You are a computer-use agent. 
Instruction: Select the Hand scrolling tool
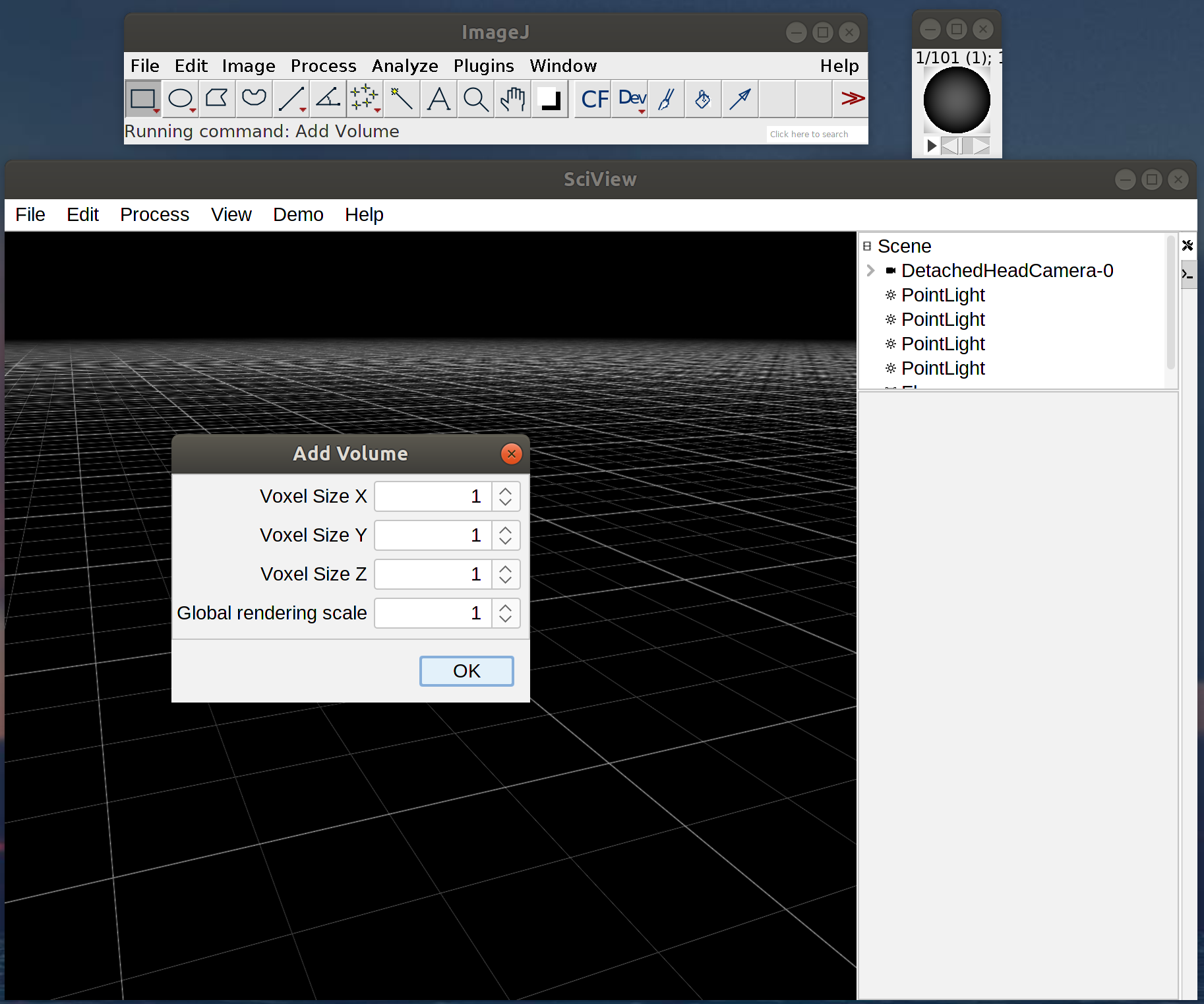512,99
